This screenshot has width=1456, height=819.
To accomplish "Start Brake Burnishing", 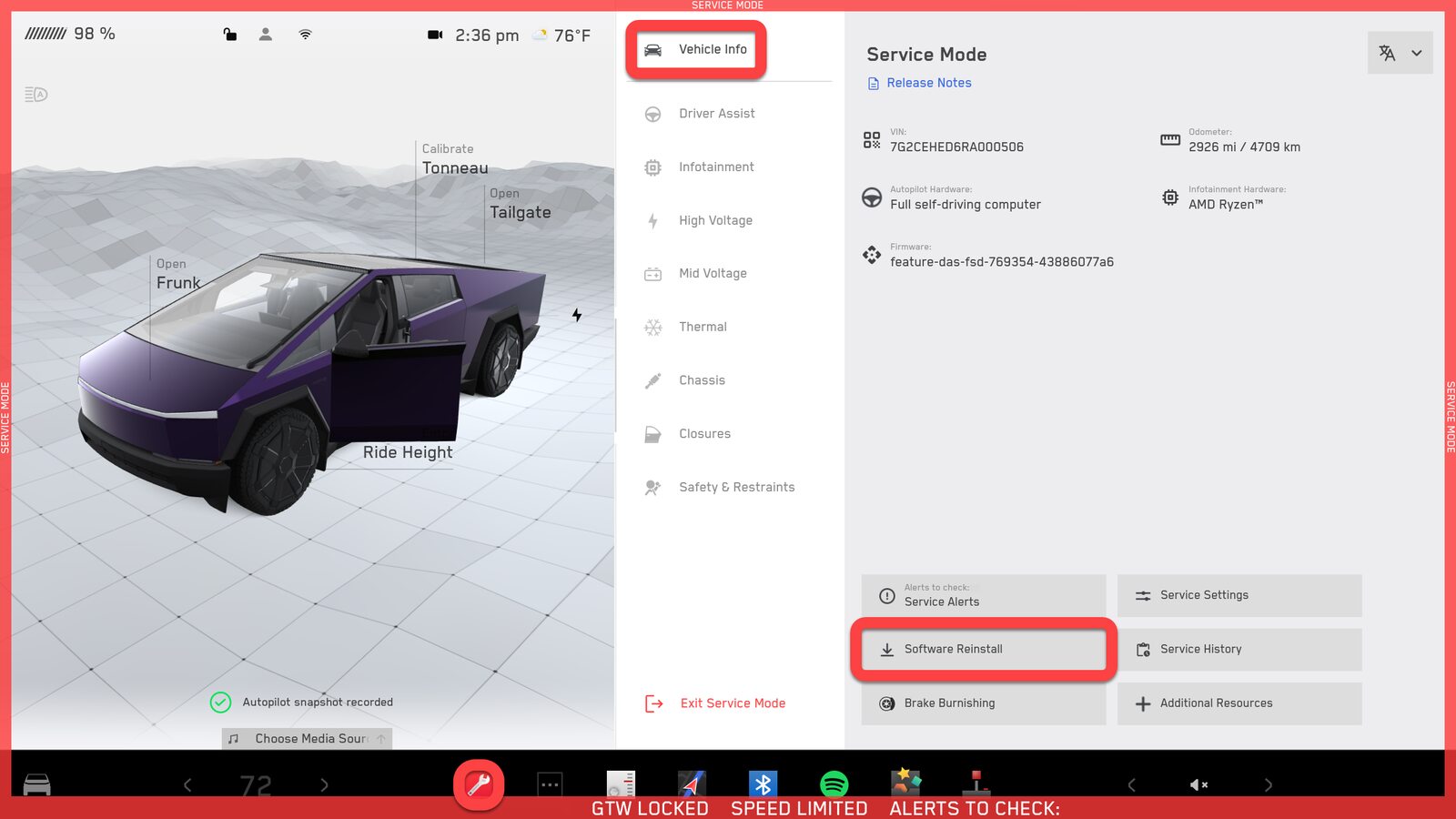I will click(984, 703).
